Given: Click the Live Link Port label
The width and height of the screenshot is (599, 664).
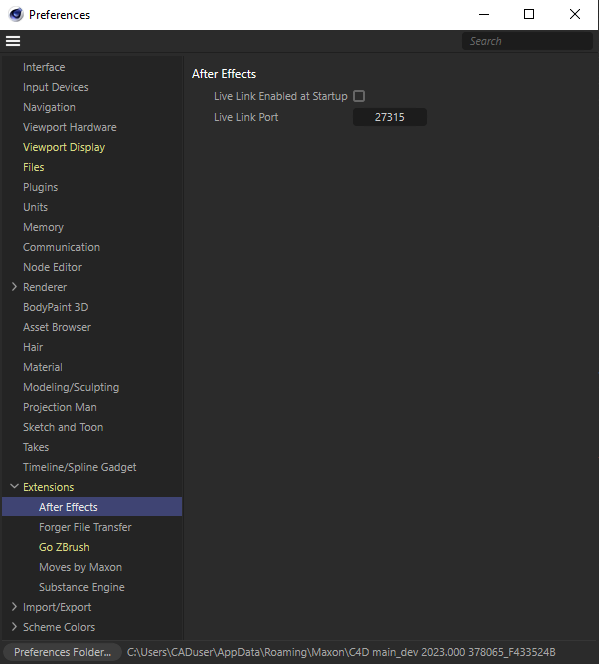Looking at the screenshot, I should point(246,117).
